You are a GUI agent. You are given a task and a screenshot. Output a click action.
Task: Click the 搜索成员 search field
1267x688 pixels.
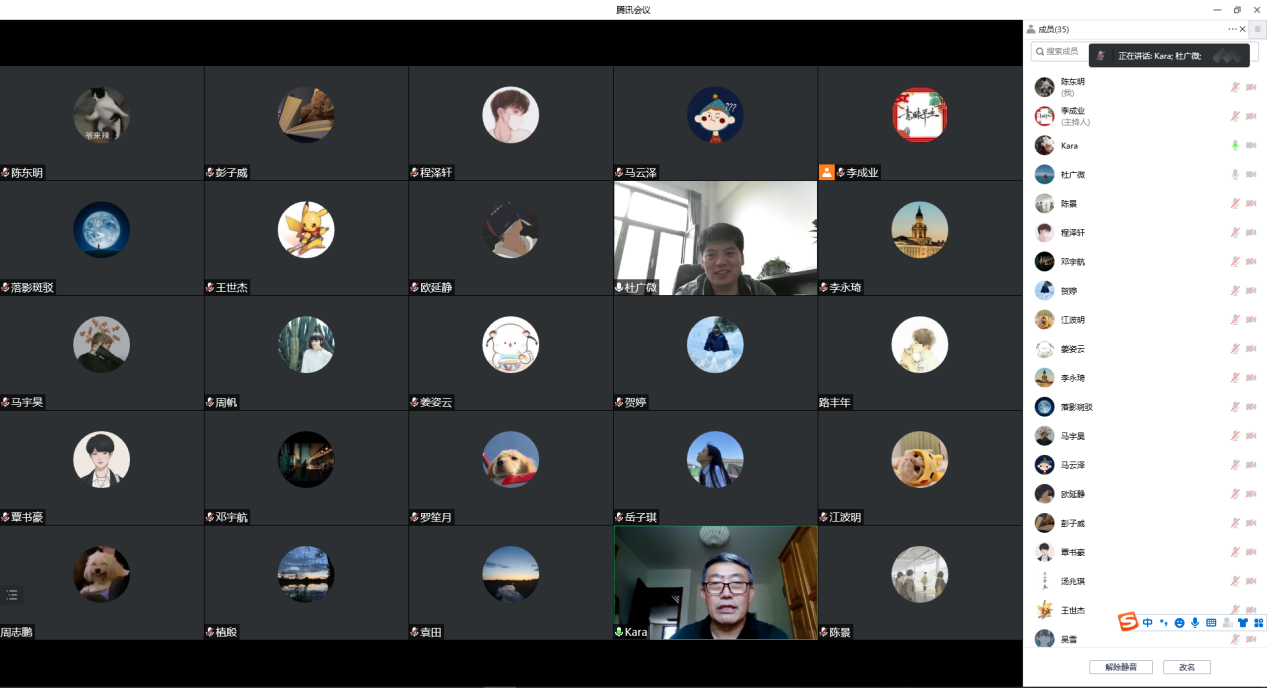pyautogui.click(x=1060, y=51)
